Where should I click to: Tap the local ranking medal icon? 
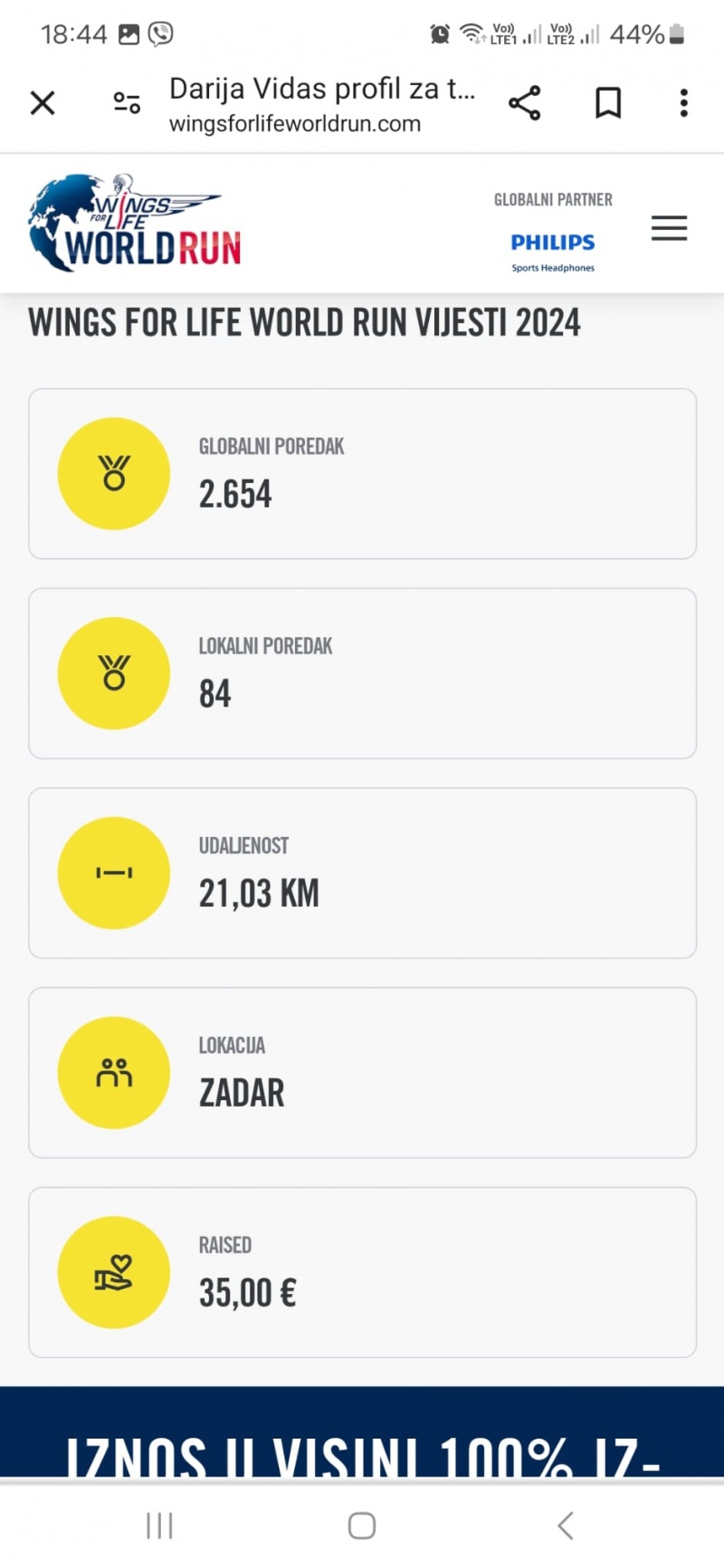point(114,673)
